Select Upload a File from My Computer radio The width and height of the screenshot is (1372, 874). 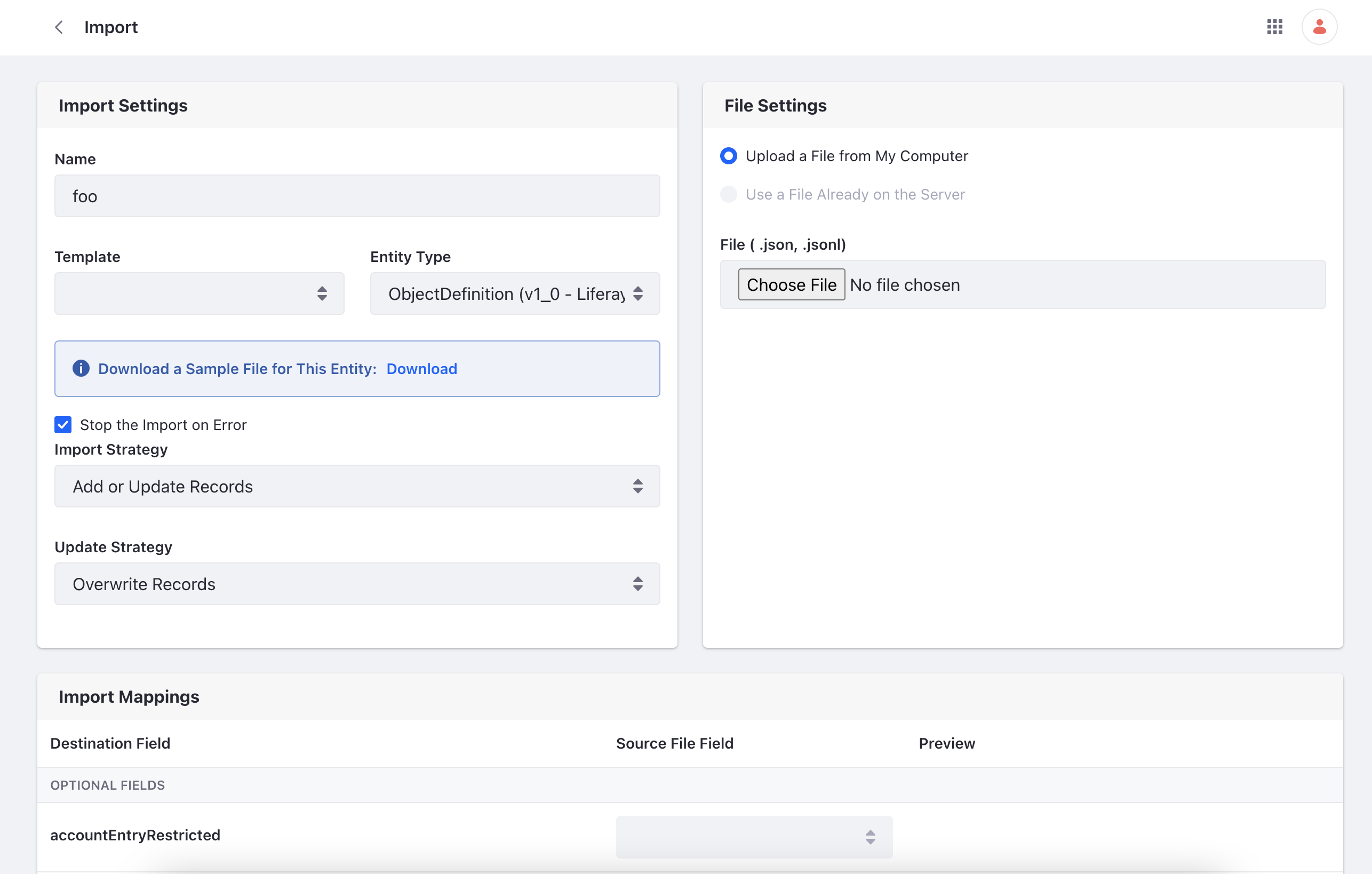click(x=728, y=156)
